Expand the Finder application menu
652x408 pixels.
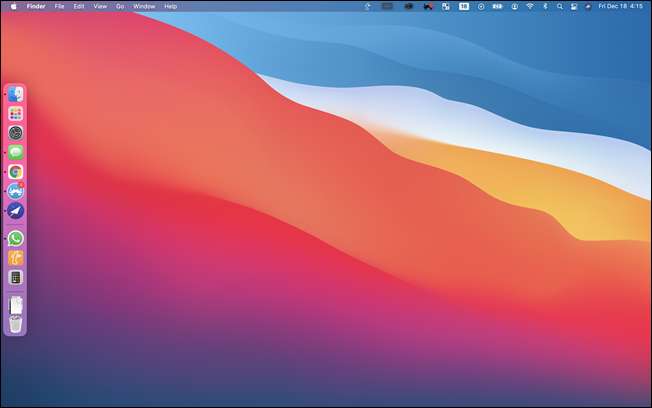36,6
